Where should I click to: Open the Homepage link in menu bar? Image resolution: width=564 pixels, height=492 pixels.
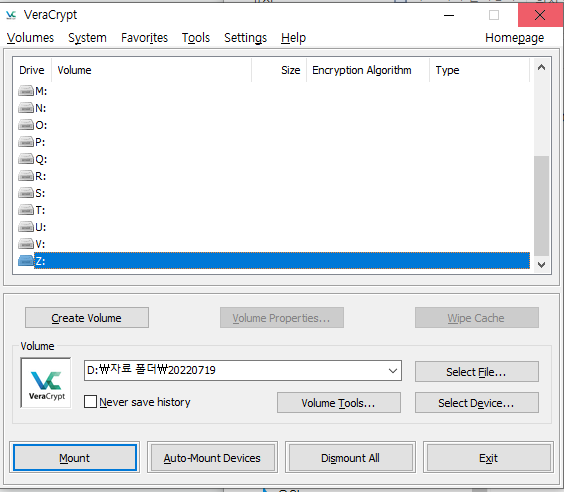pos(514,38)
